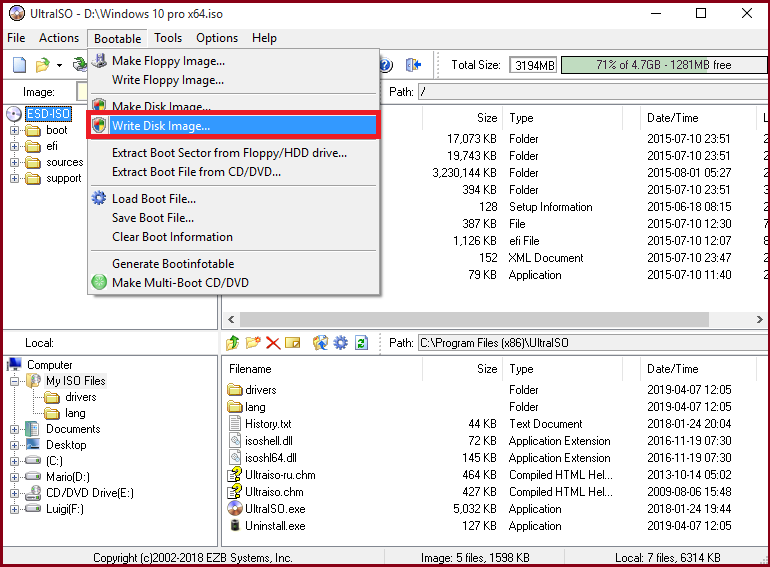The image size is (770, 567).
Task: Click the UltraISO.exe disc file icon
Action: click(x=235, y=509)
